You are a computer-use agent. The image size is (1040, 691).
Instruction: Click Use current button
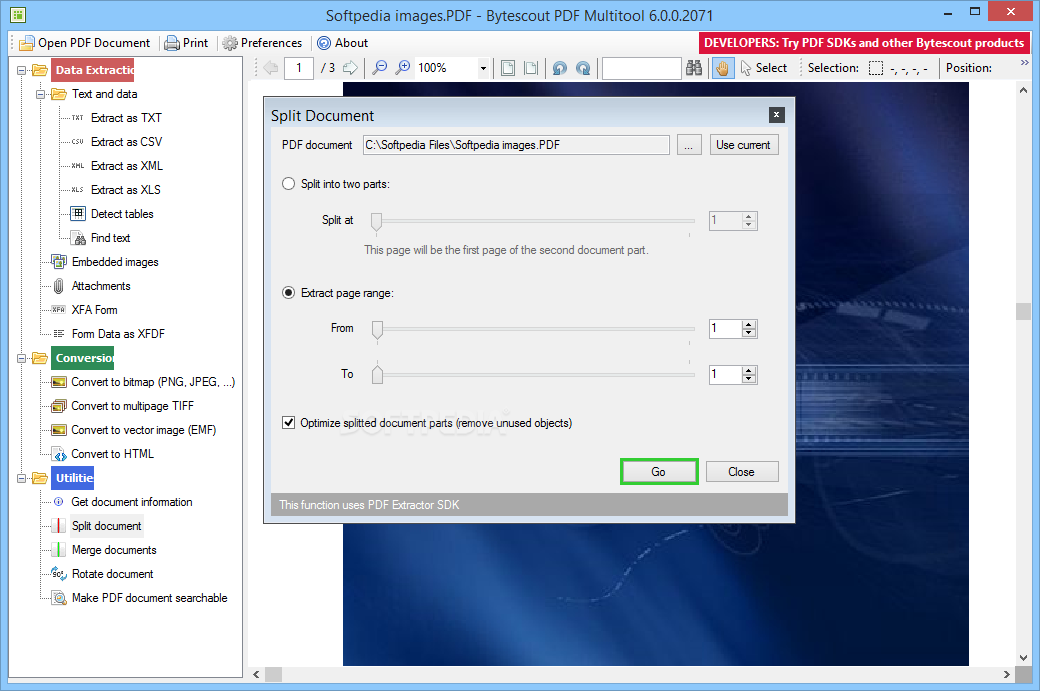tap(744, 145)
